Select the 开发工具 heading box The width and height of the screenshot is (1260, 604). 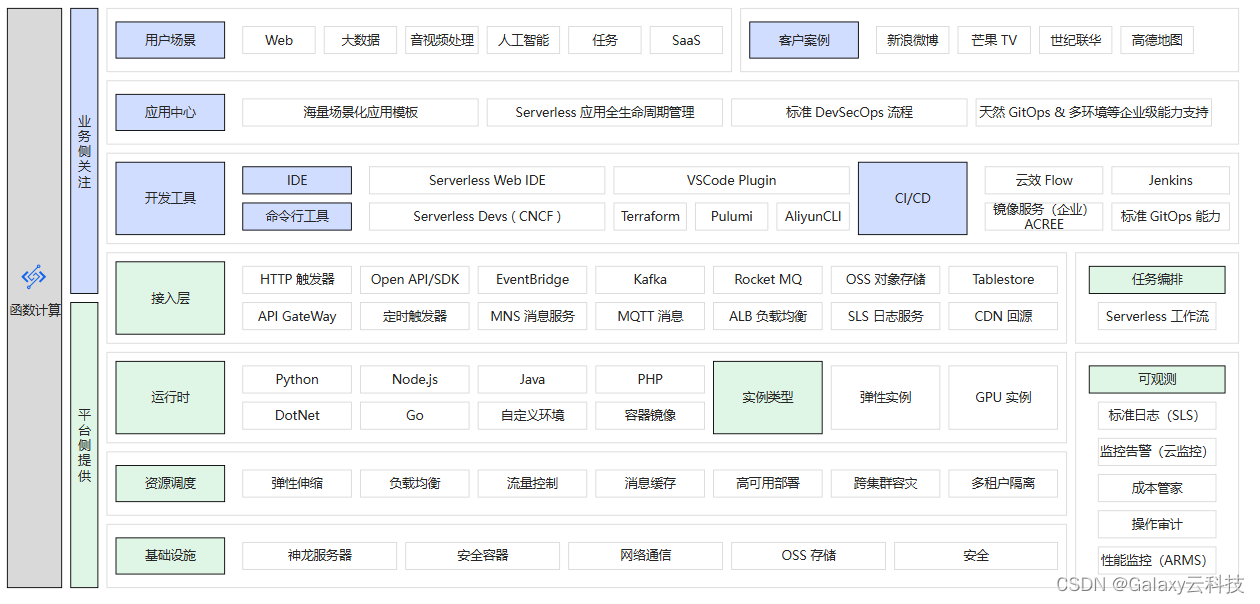pos(170,198)
